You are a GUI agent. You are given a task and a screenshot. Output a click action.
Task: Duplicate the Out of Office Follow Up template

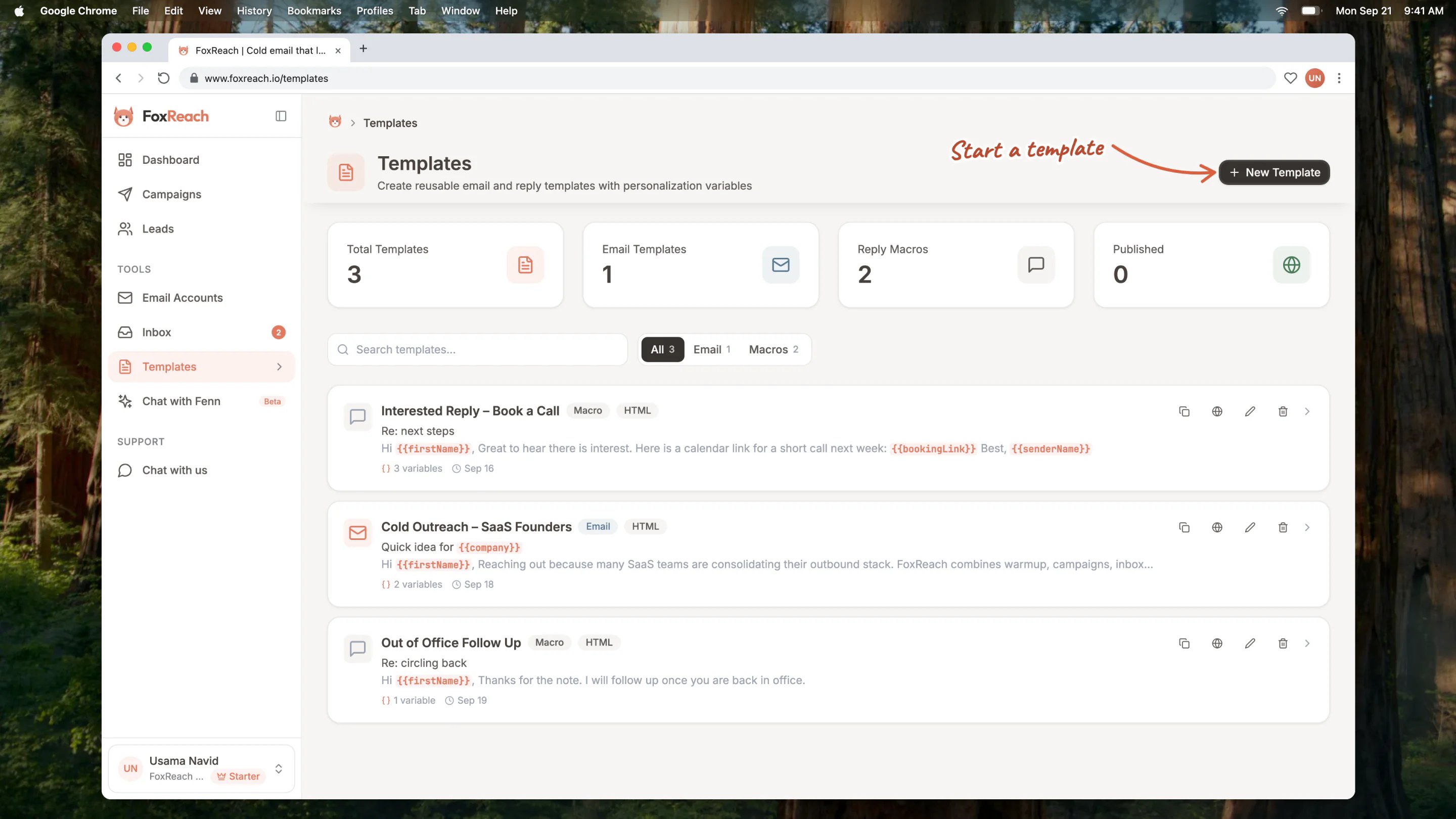coord(1184,643)
